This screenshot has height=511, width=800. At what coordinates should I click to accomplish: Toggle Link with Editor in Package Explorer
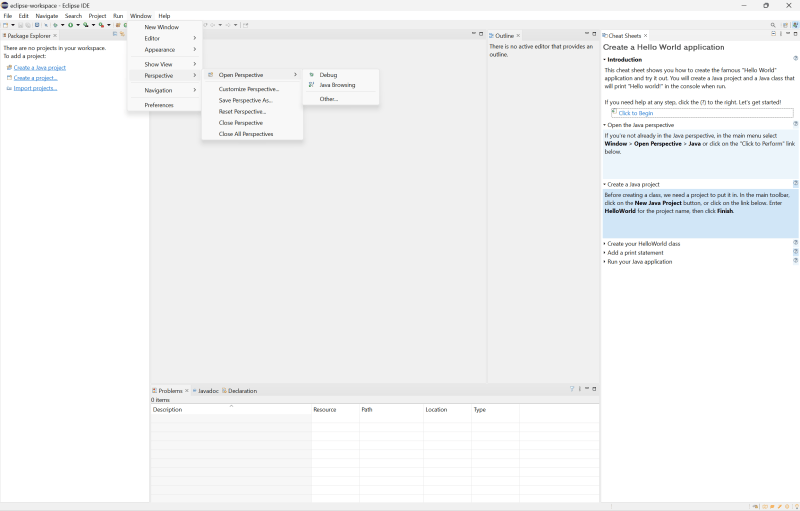coord(122,34)
